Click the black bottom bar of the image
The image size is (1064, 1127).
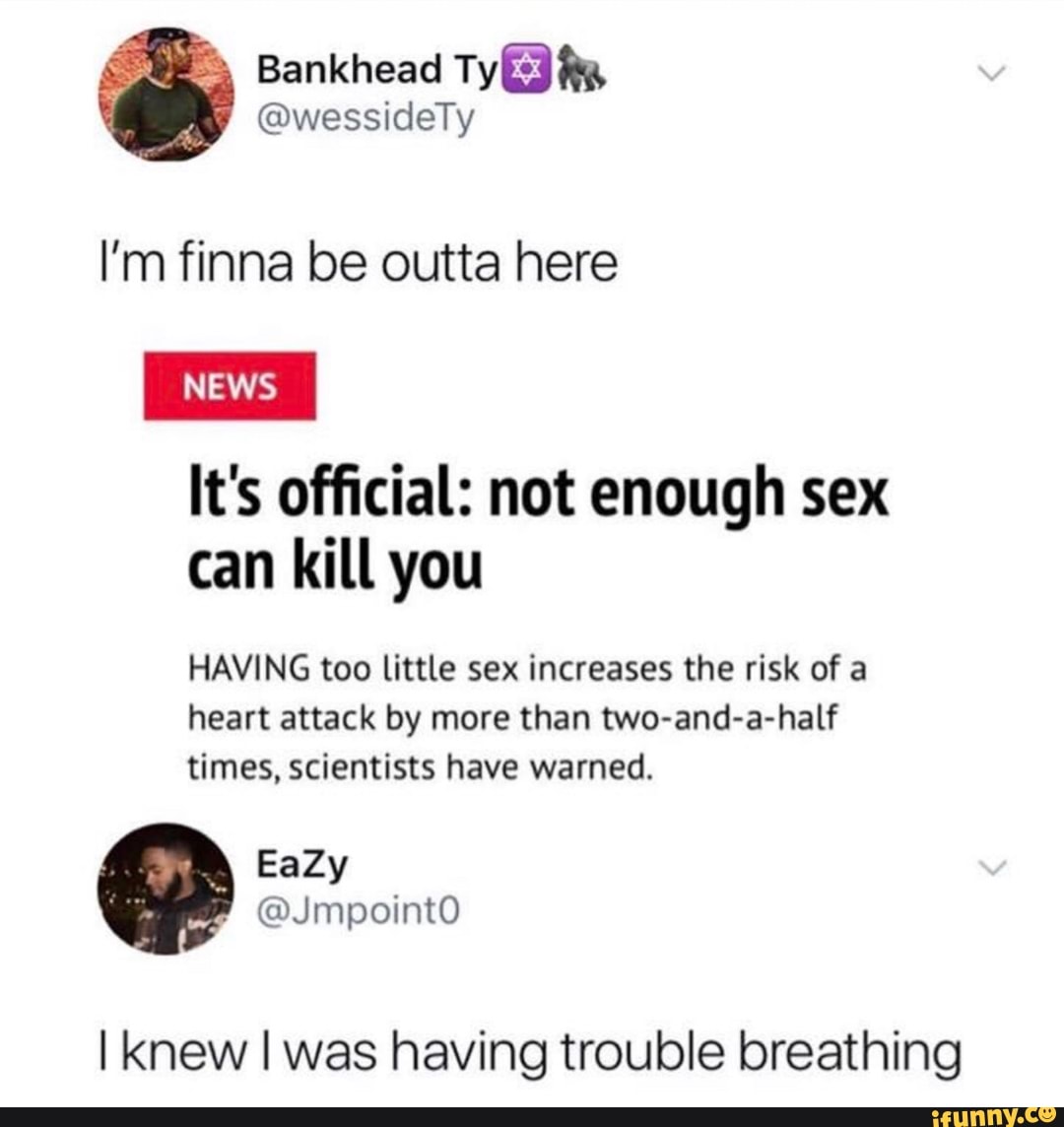pos(532,1118)
